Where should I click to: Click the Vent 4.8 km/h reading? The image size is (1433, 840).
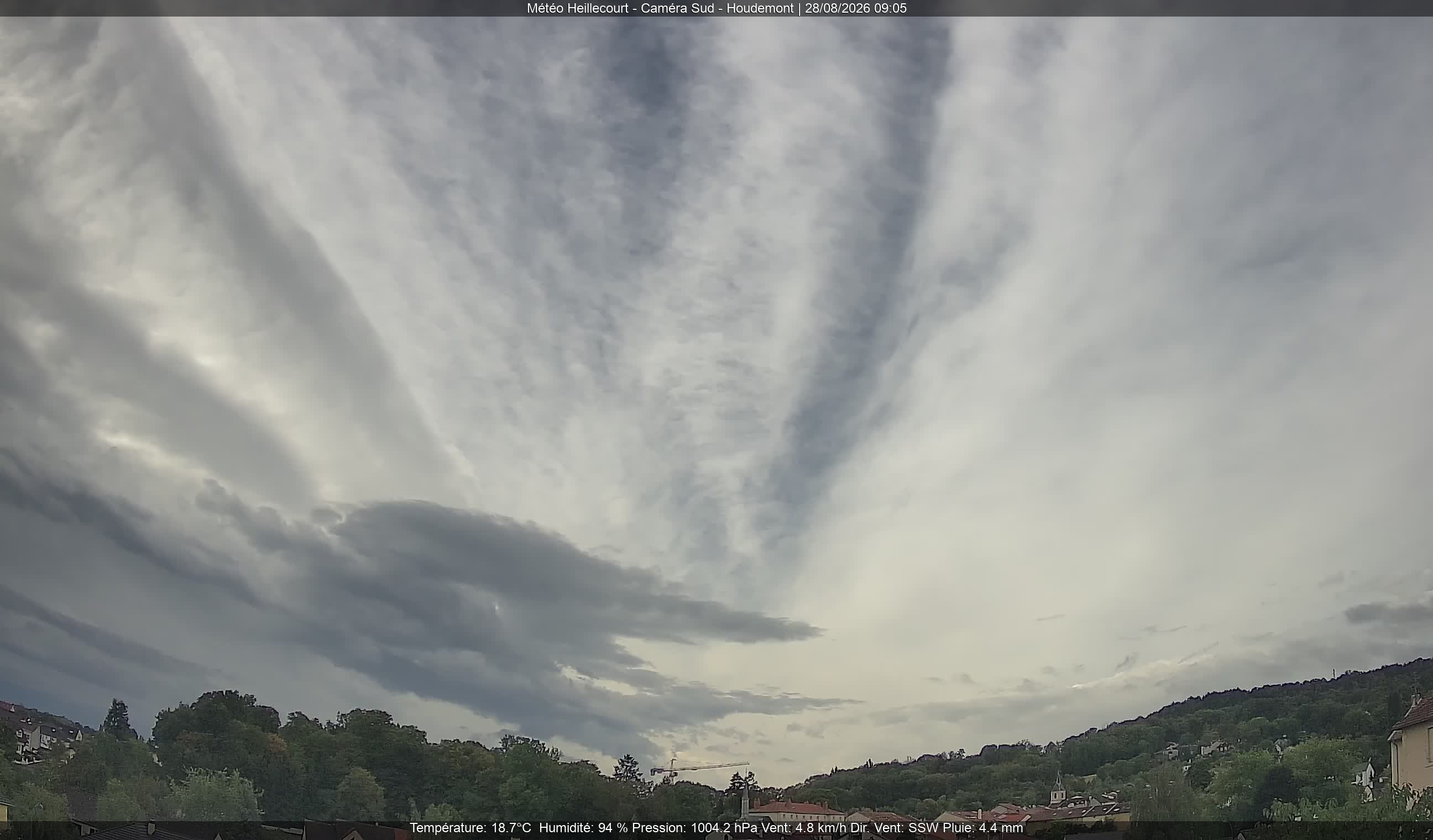(x=803, y=828)
